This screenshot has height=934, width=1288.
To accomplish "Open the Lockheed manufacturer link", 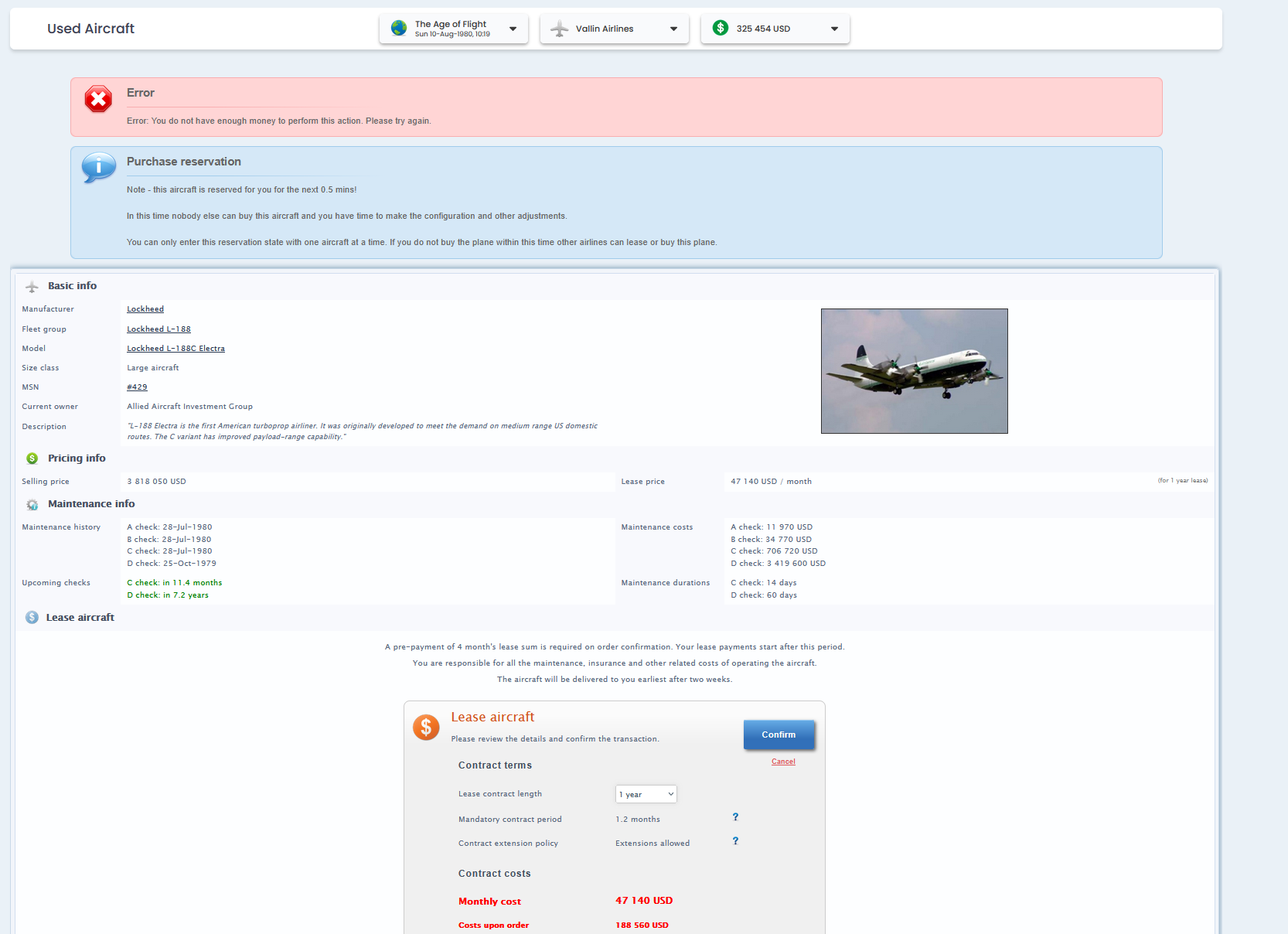I will point(145,308).
